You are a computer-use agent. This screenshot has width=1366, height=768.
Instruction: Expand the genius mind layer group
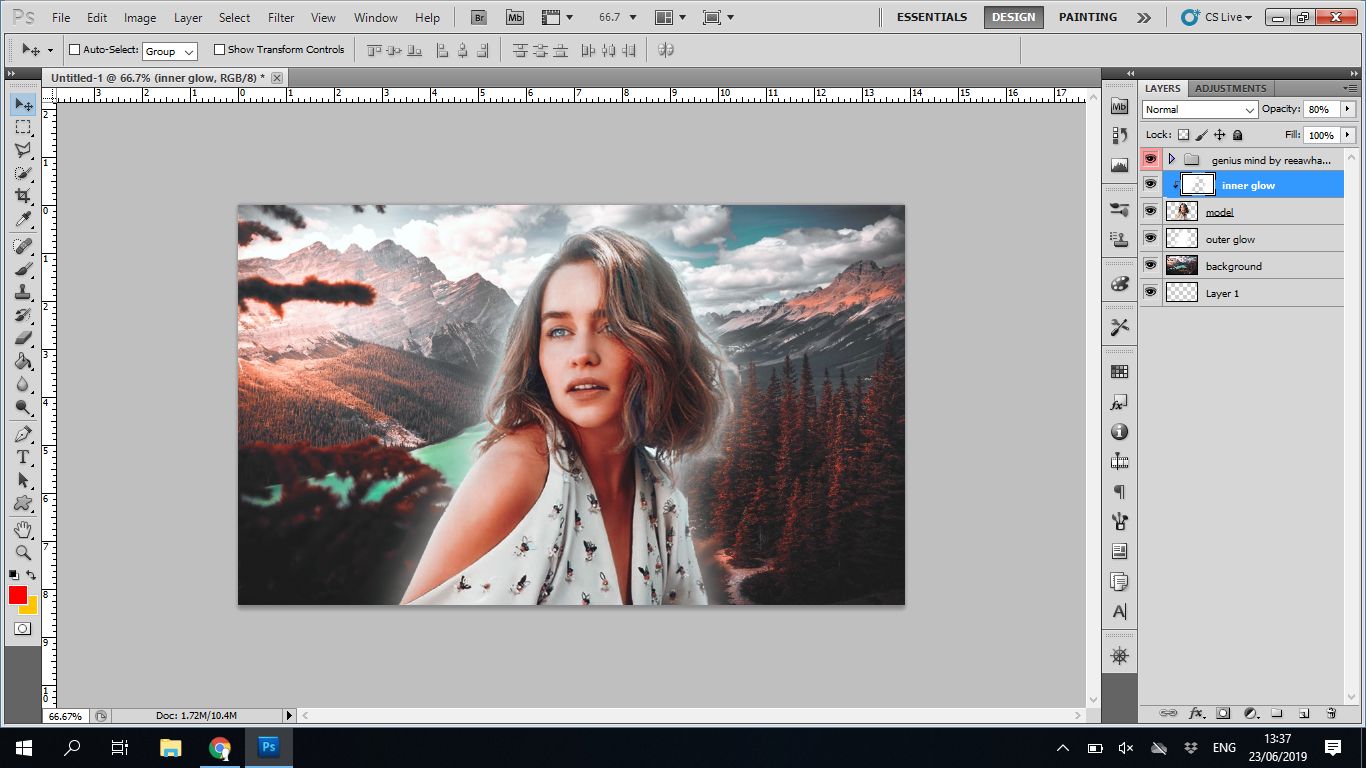point(1171,159)
